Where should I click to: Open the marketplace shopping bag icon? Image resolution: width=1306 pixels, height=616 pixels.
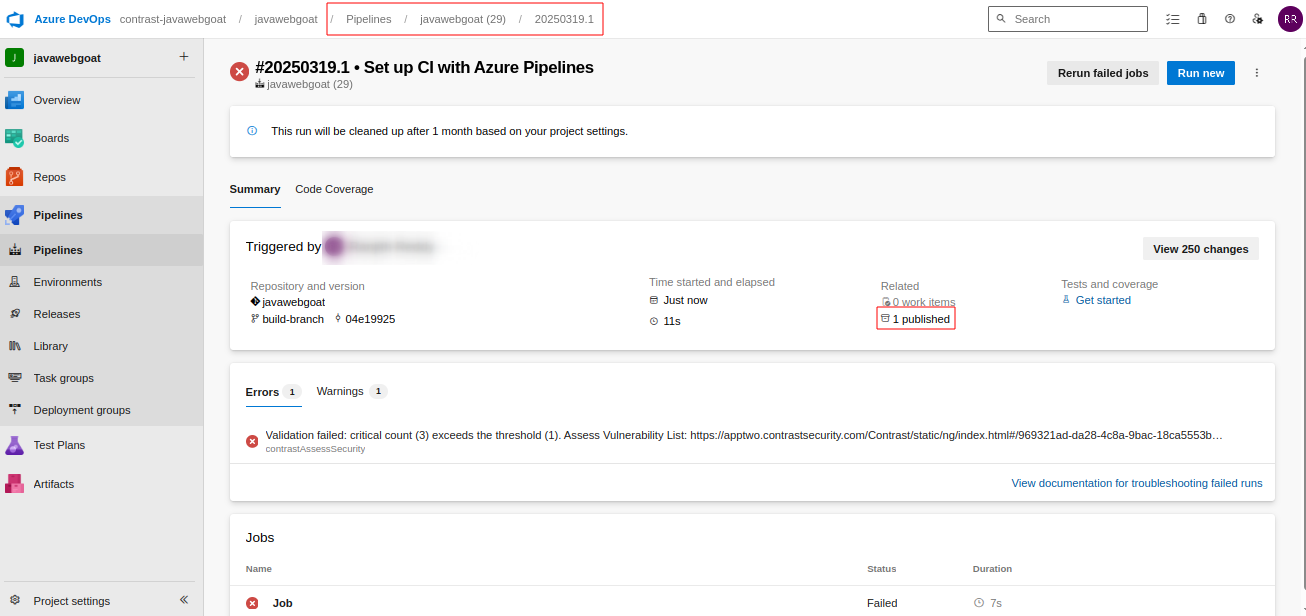point(1202,19)
